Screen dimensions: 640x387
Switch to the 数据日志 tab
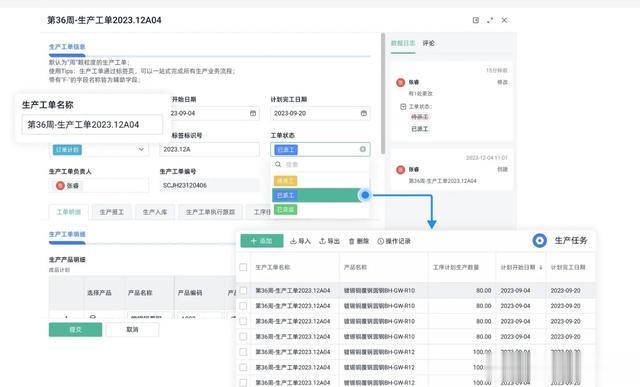point(403,43)
